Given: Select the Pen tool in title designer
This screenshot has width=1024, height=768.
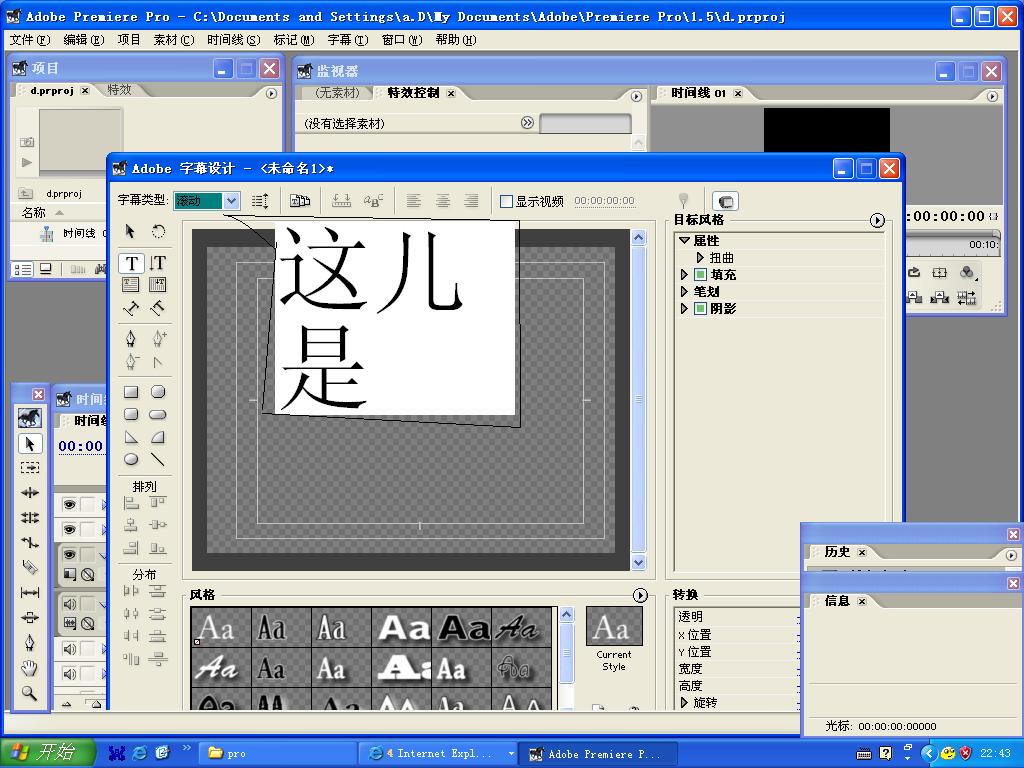Looking at the screenshot, I should (x=131, y=338).
